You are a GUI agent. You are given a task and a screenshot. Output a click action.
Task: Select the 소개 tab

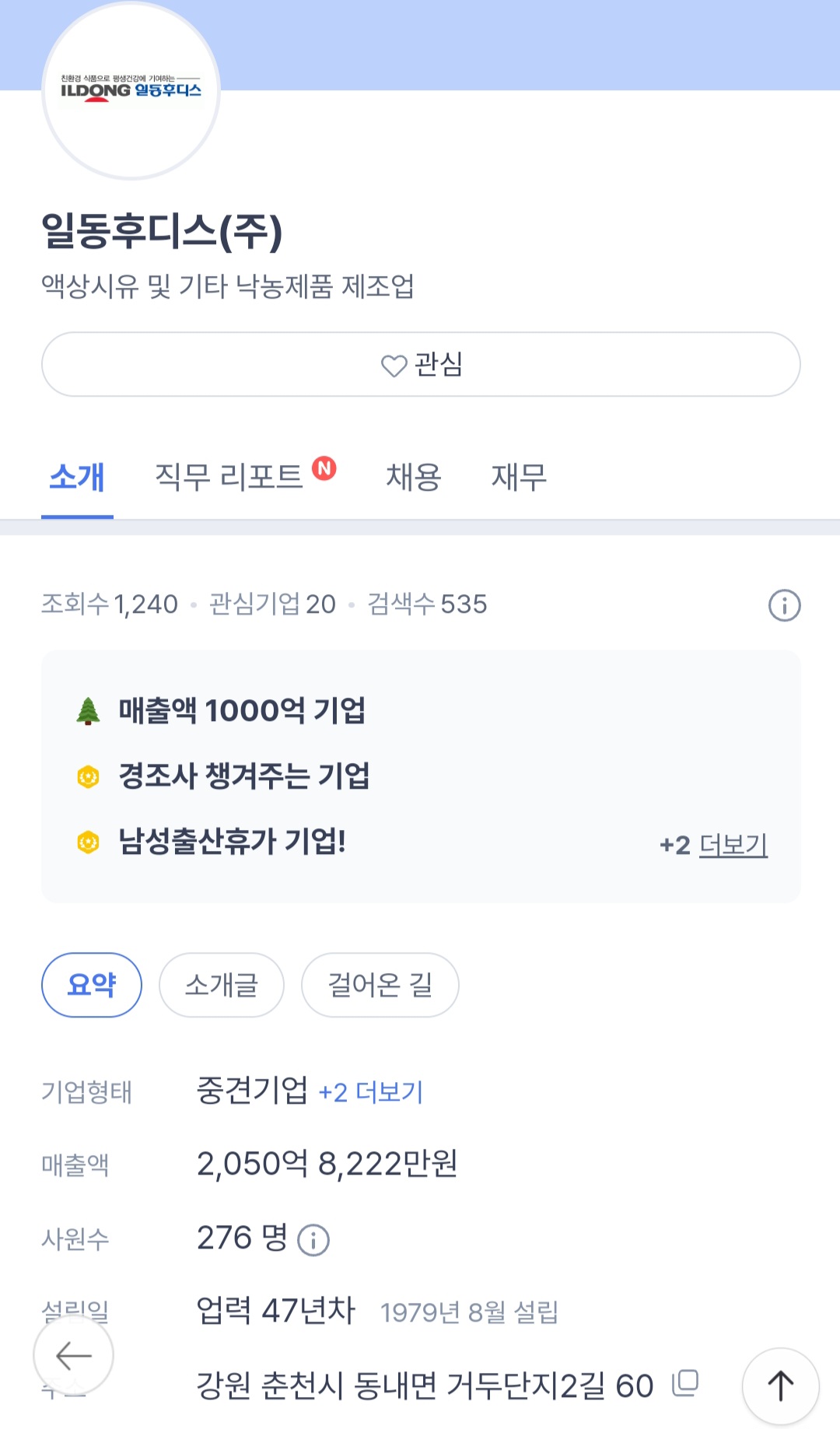(77, 476)
